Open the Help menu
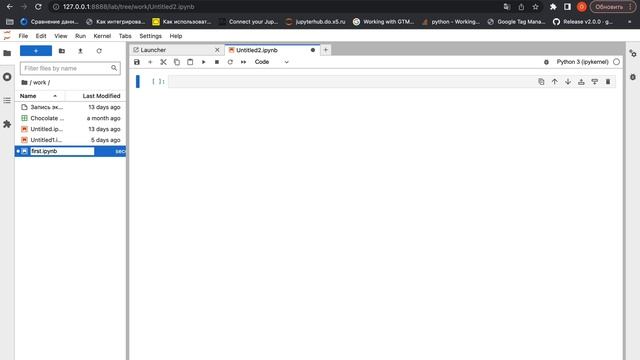The width and height of the screenshot is (640, 360). coord(176,36)
